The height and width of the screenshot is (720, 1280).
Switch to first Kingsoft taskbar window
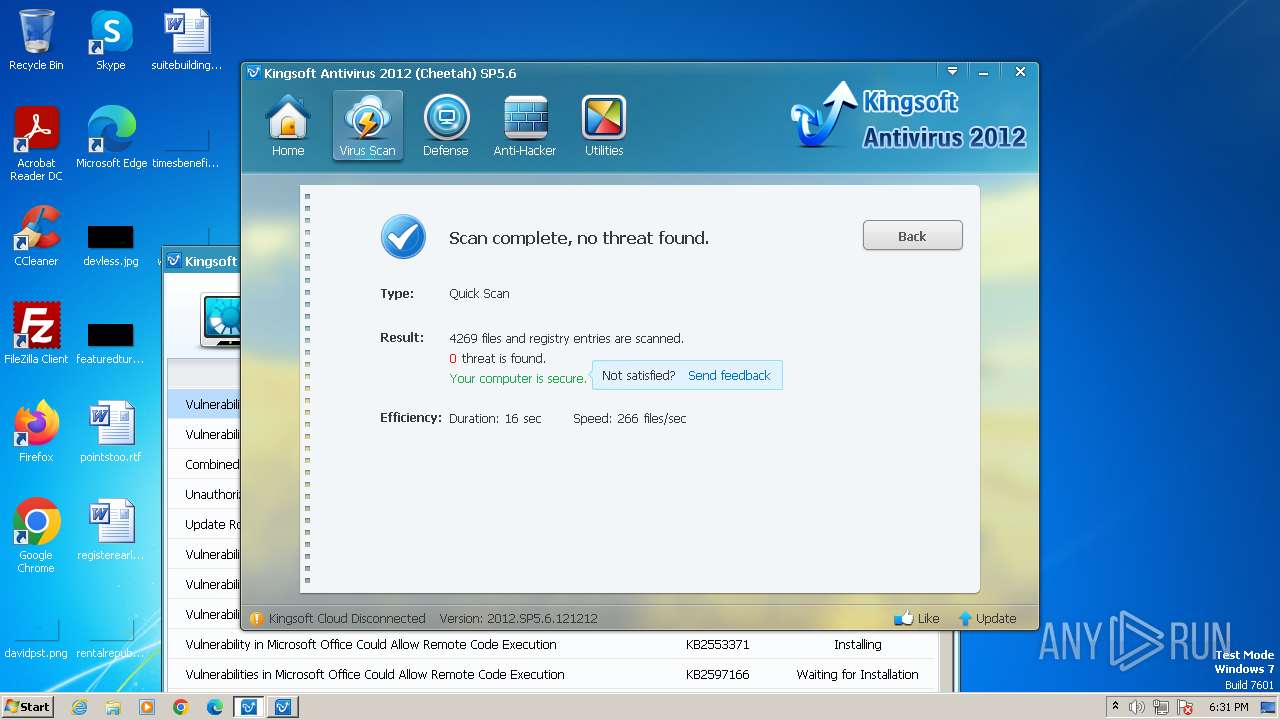249,707
